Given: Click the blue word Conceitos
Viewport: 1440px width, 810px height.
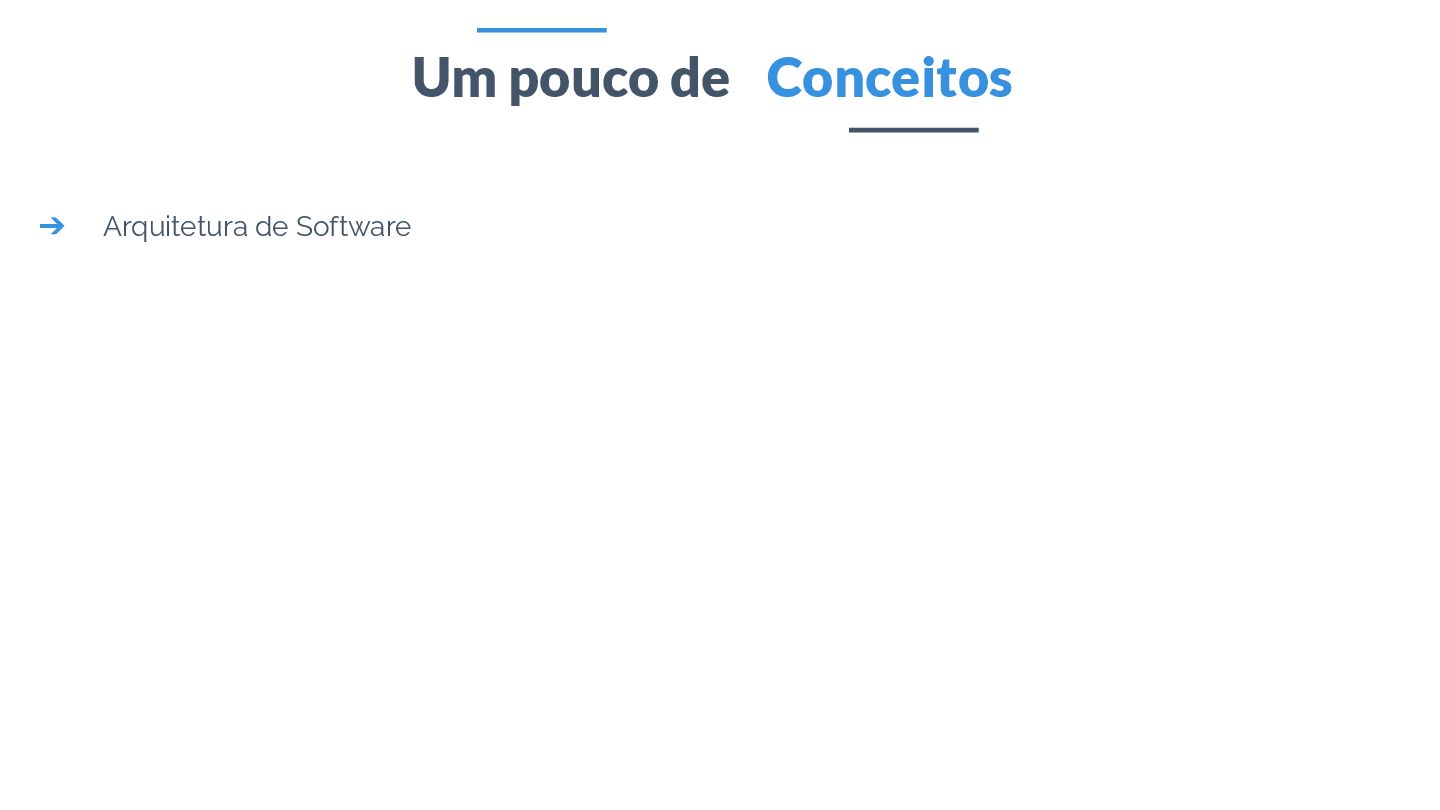Looking at the screenshot, I should 889,78.
